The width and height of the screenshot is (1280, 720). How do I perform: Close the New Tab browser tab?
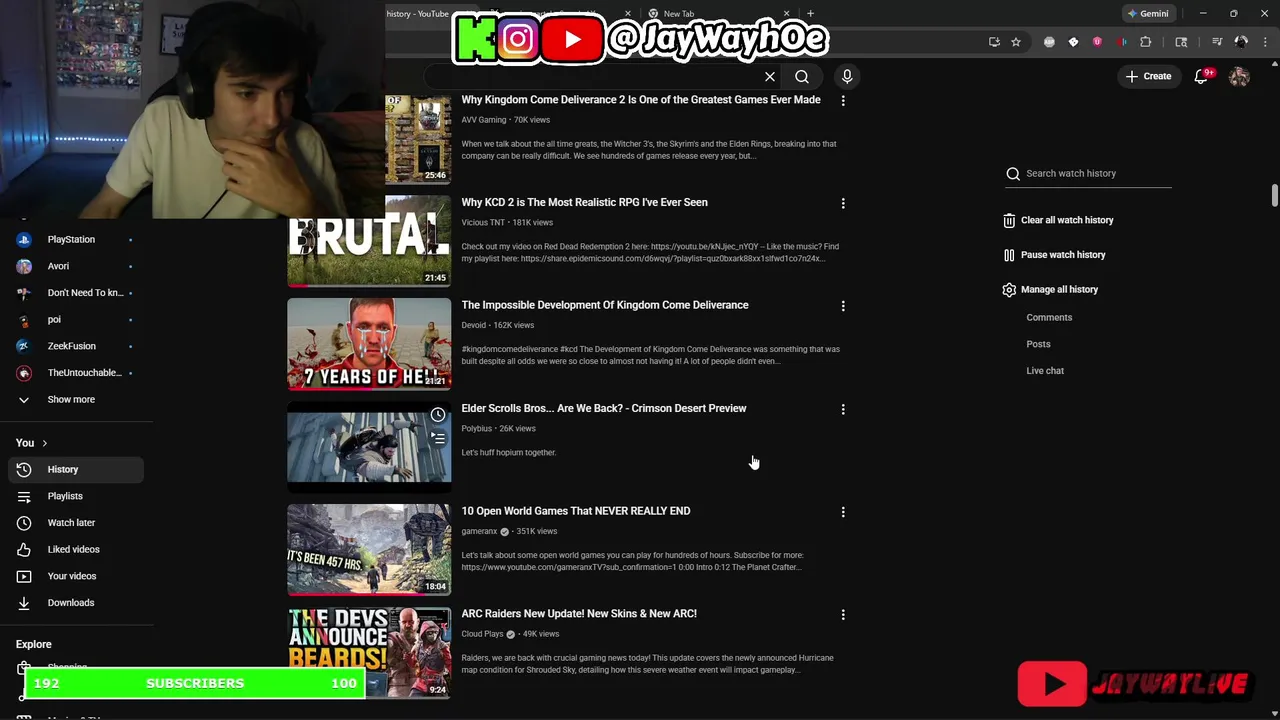[x=787, y=14]
